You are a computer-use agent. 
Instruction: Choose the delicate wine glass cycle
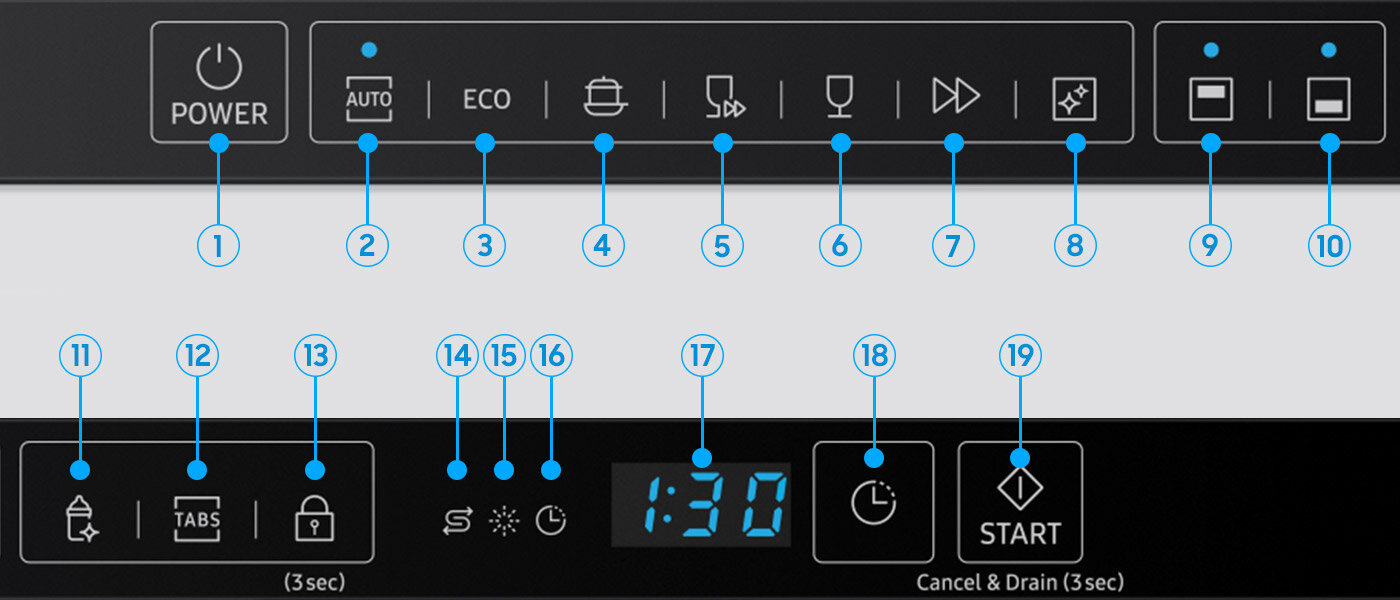(840, 98)
